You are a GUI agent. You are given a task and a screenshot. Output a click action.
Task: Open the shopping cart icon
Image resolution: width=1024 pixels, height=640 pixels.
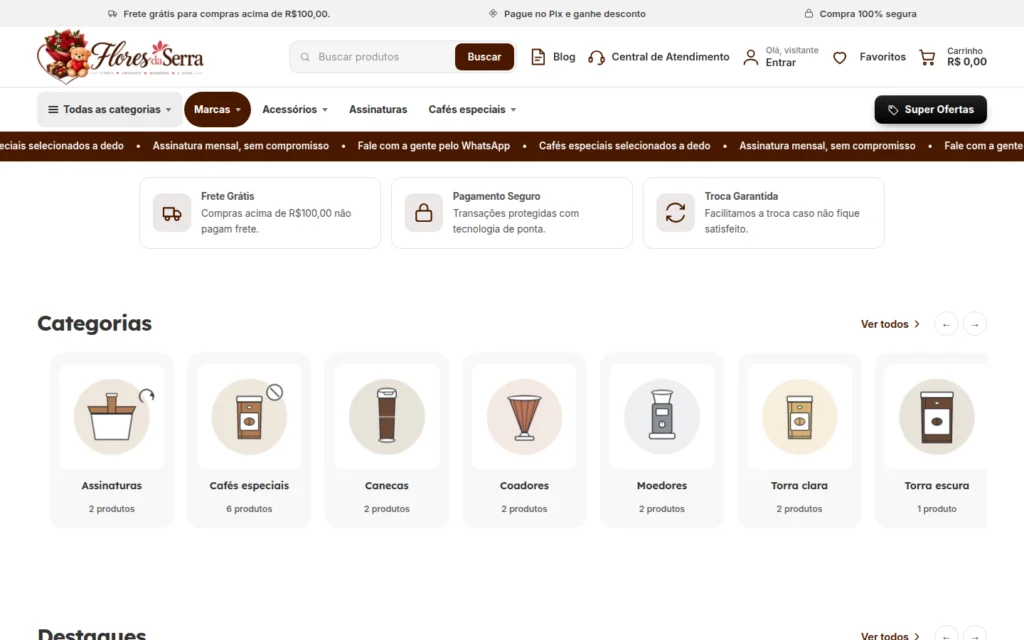pos(927,57)
